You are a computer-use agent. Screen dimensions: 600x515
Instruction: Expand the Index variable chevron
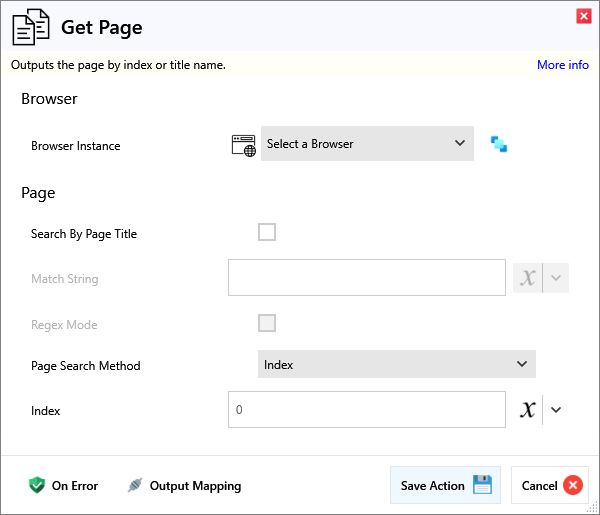[557, 409]
